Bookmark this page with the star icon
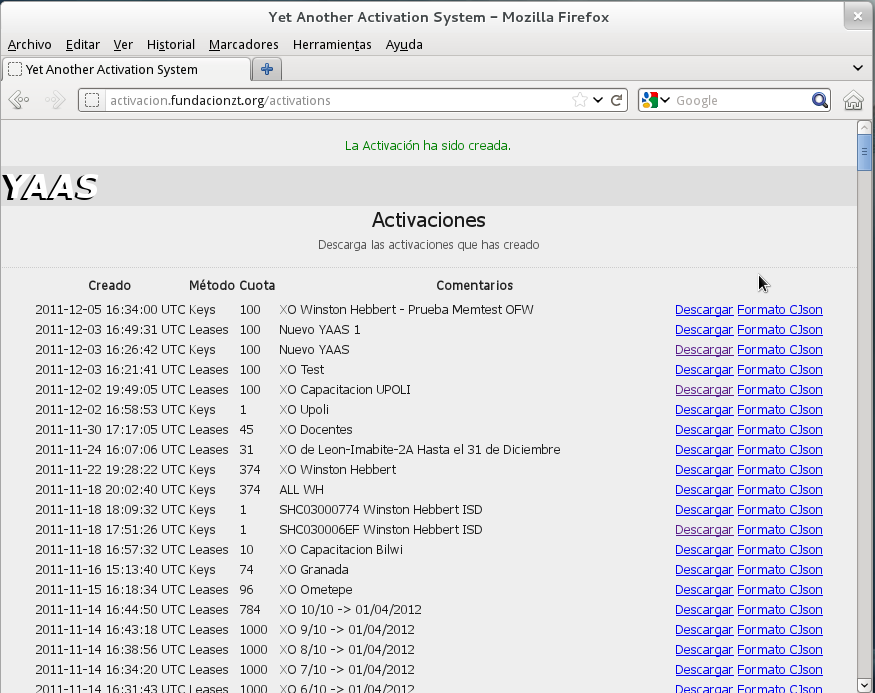Image resolution: width=875 pixels, height=693 pixels. 579,100
